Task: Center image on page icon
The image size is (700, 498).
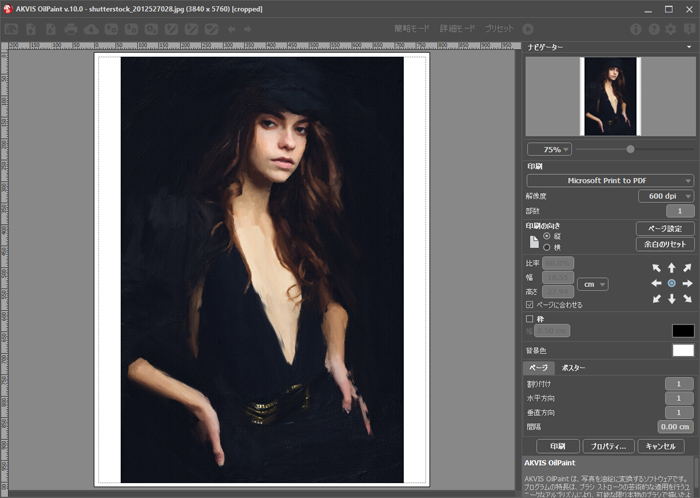Action: click(x=671, y=283)
